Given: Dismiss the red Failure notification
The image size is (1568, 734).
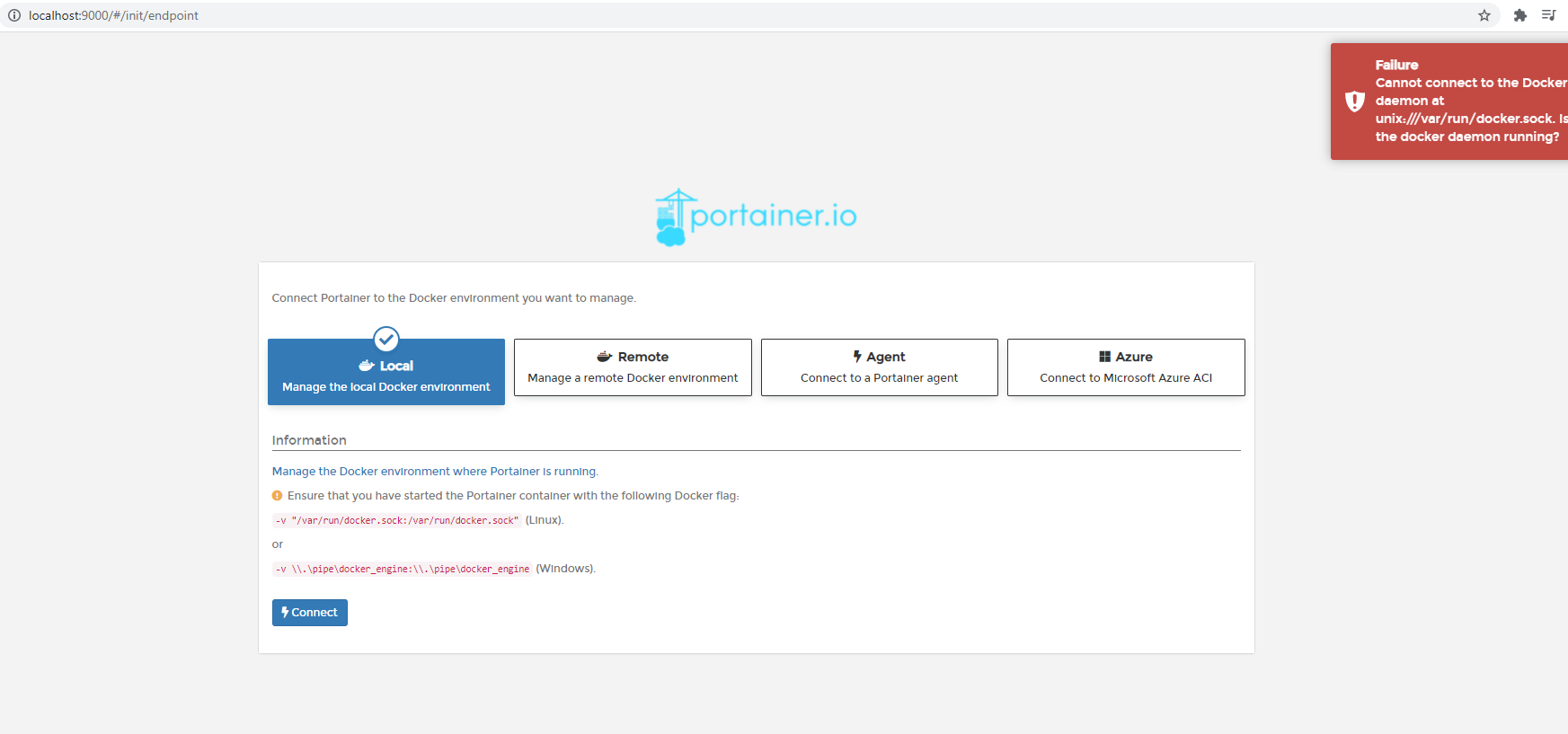Looking at the screenshot, I should click(x=1449, y=102).
